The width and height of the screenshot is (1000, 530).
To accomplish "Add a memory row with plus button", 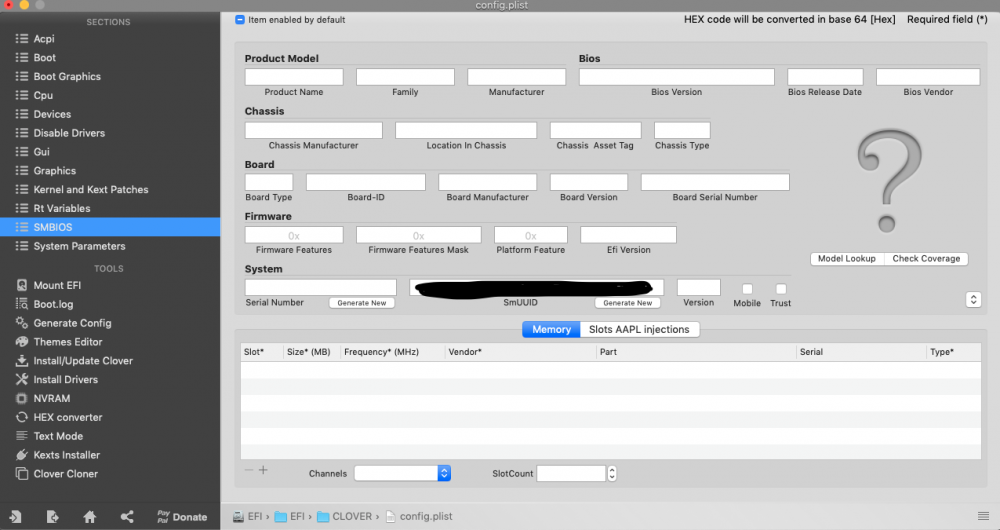I will 263,470.
